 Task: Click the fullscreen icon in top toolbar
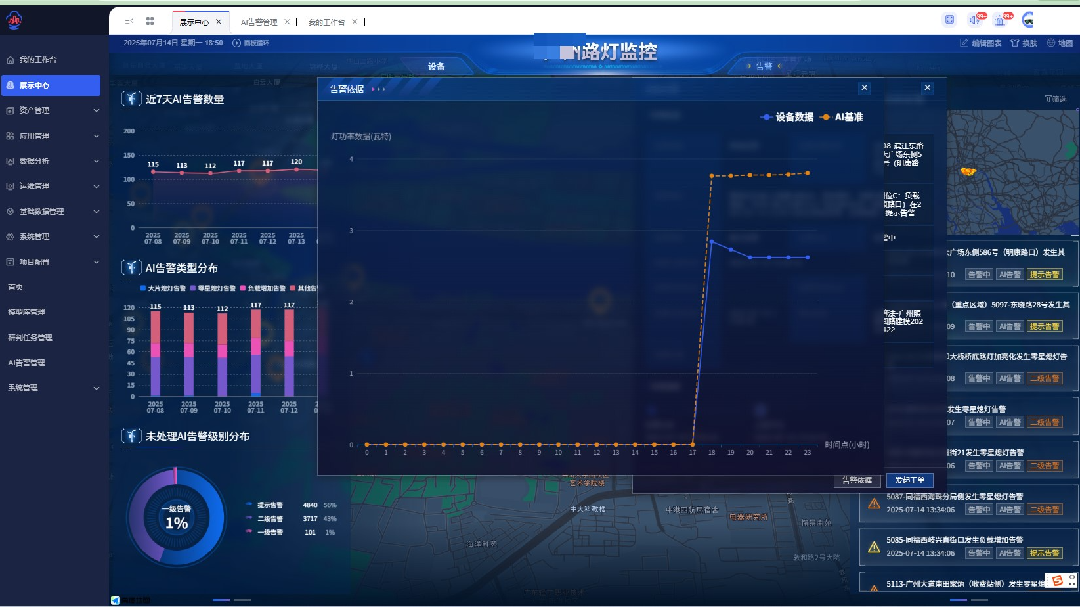[x=949, y=20]
